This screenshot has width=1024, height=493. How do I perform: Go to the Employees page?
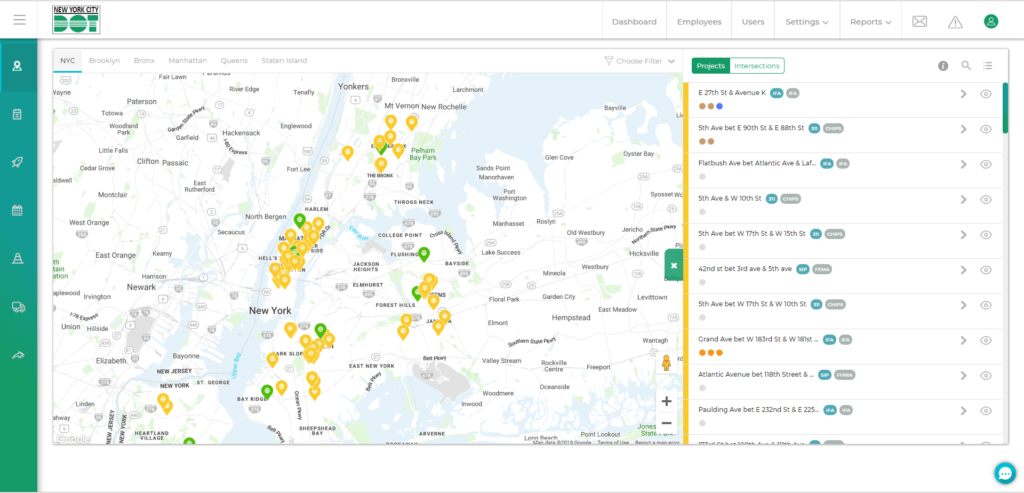698,21
